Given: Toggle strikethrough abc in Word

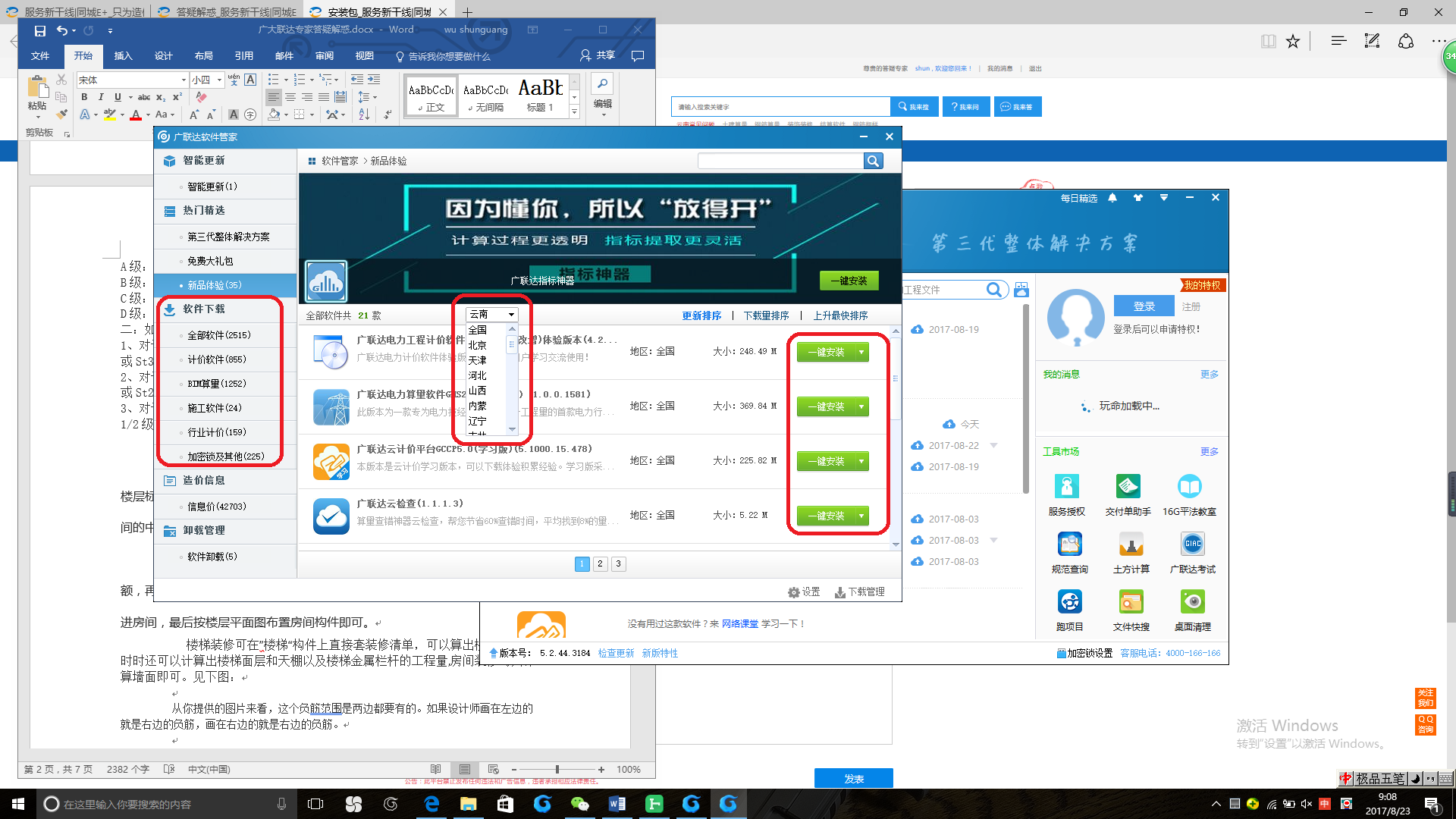Looking at the screenshot, I should [144, 97].
